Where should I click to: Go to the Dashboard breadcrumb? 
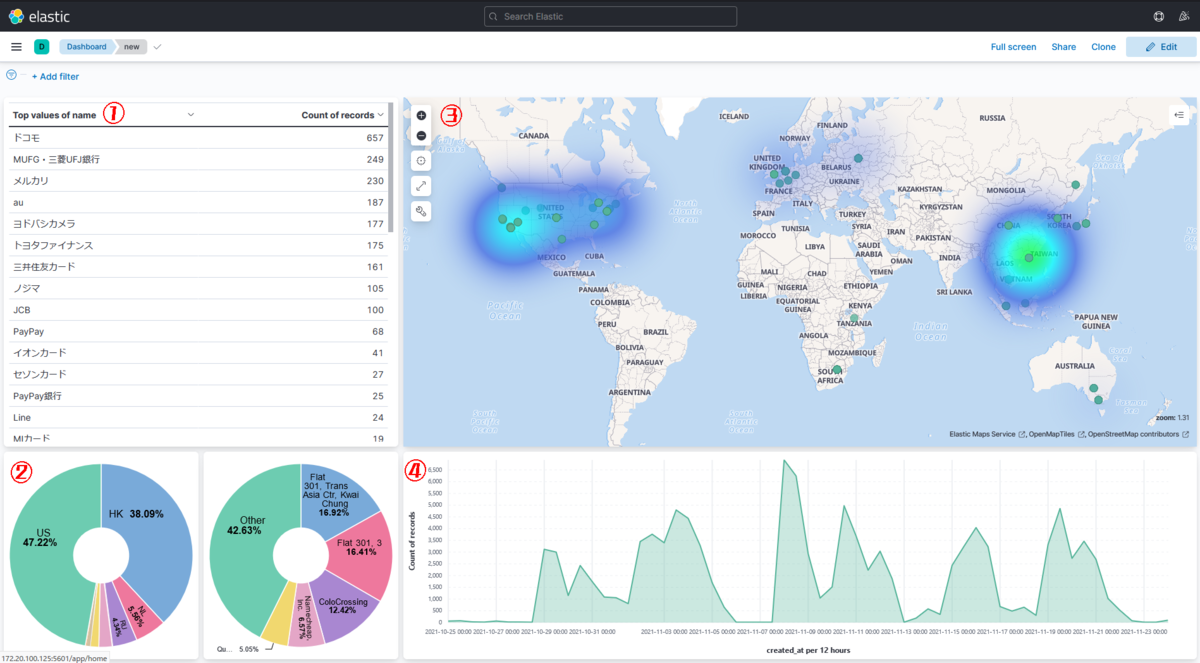coord(87,47)
